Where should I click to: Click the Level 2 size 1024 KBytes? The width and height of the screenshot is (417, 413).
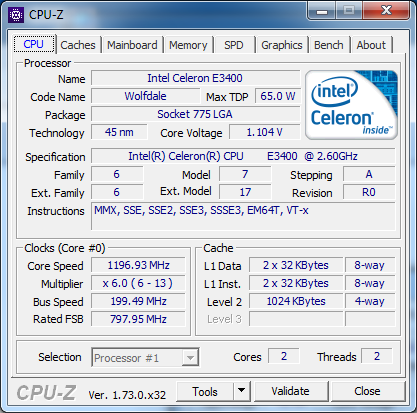(296, 301)
